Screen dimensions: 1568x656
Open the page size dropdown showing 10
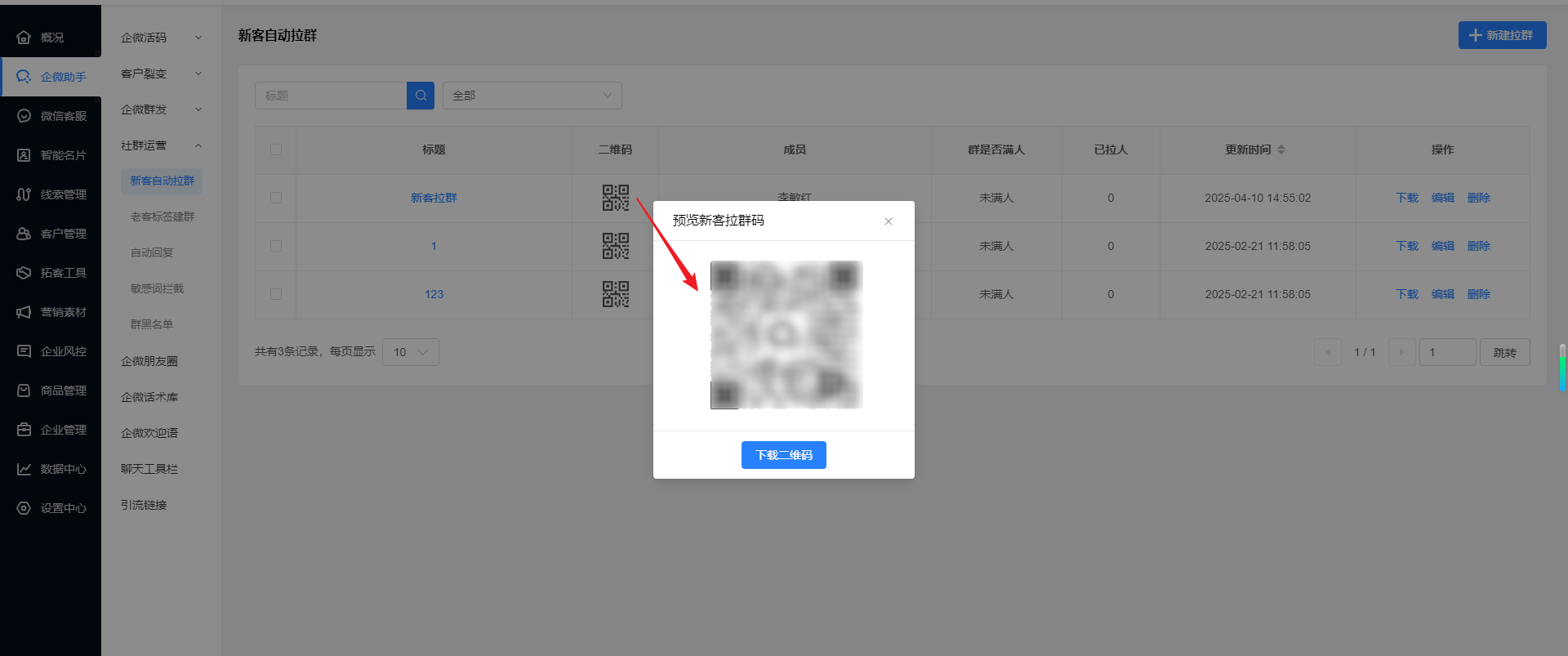coord(411,352)
